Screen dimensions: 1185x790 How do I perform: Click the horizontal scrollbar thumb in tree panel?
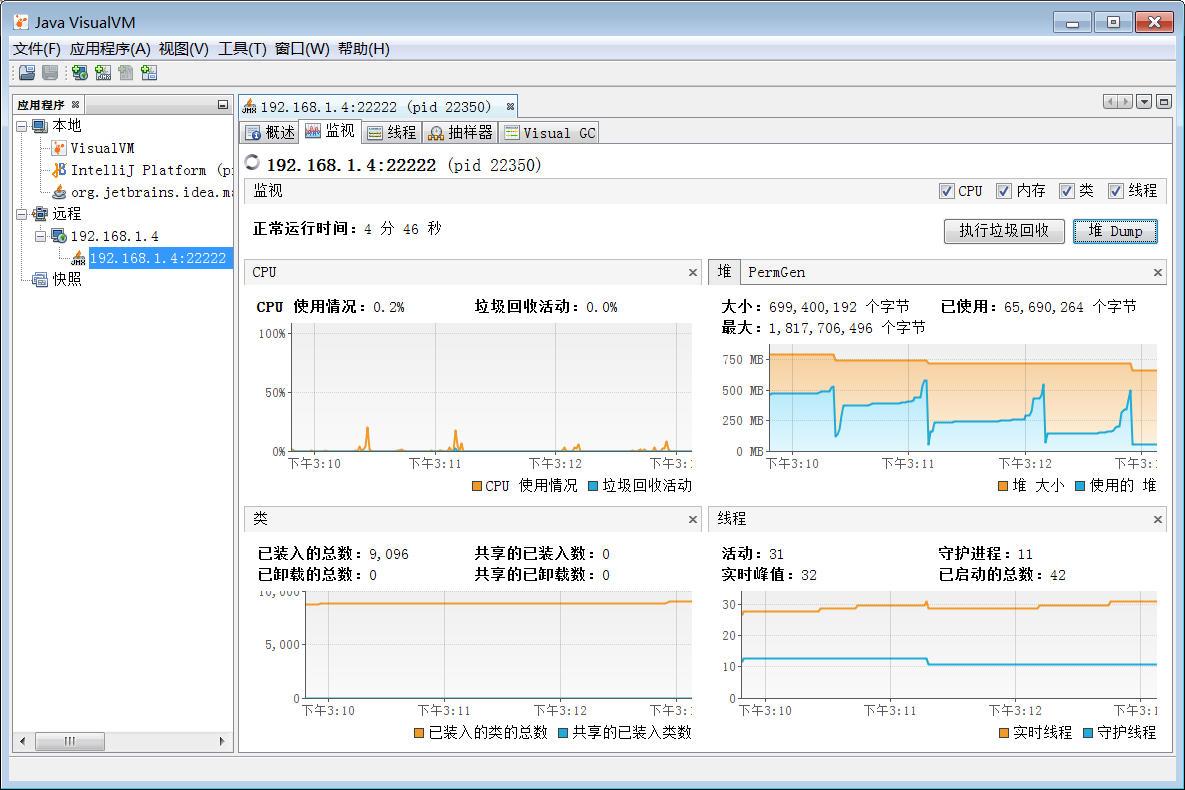(70, 742)
